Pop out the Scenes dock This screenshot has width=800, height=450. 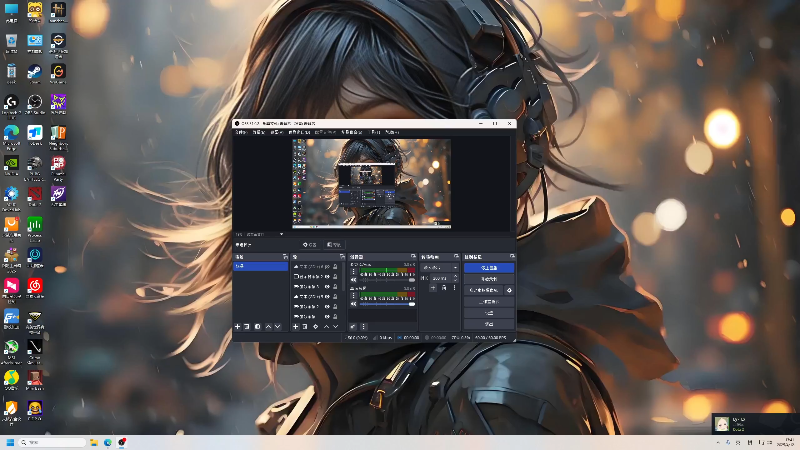285,257
